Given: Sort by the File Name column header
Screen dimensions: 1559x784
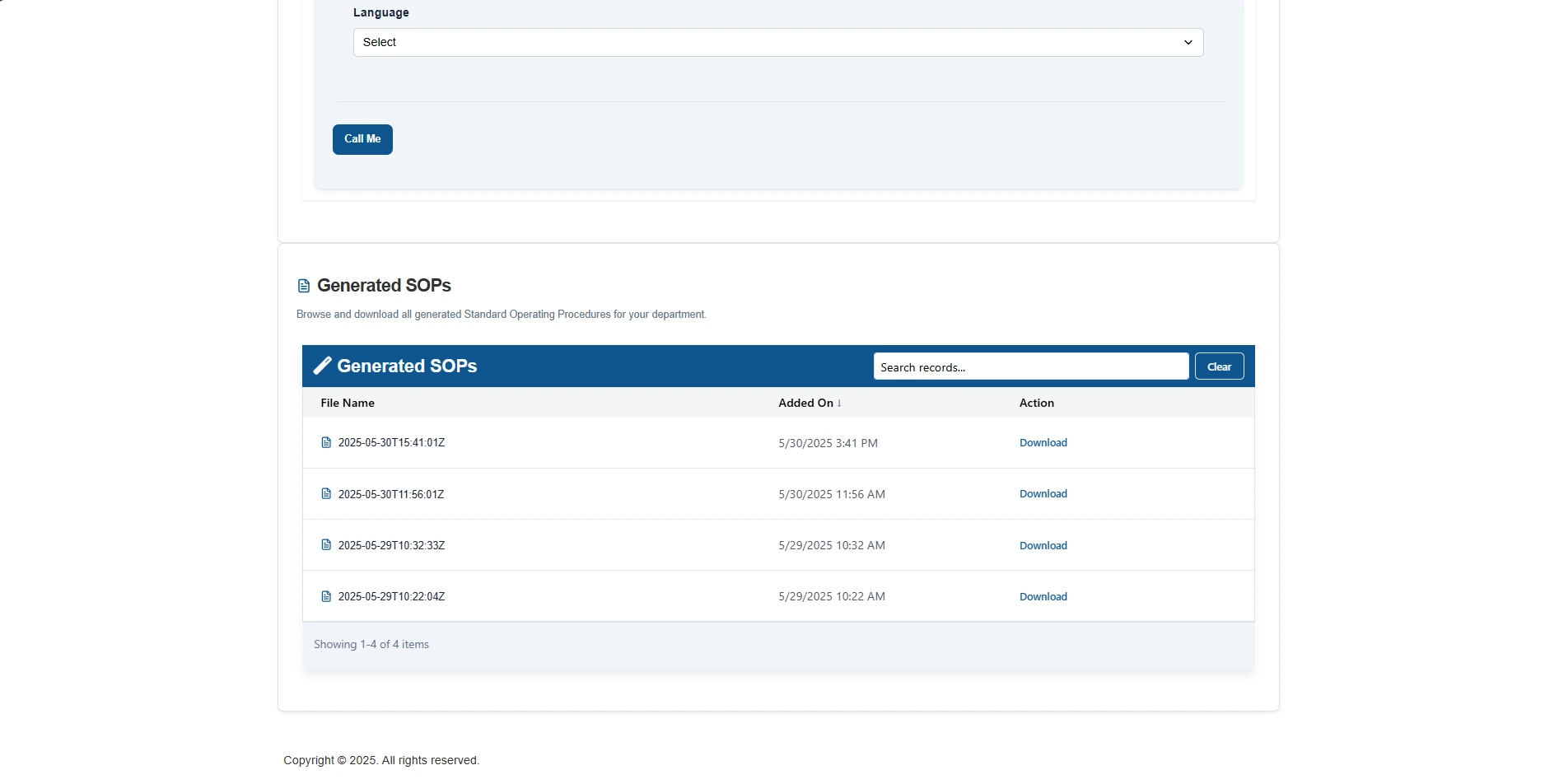Looking at the screenshot, I should click(x=348, y=403).
